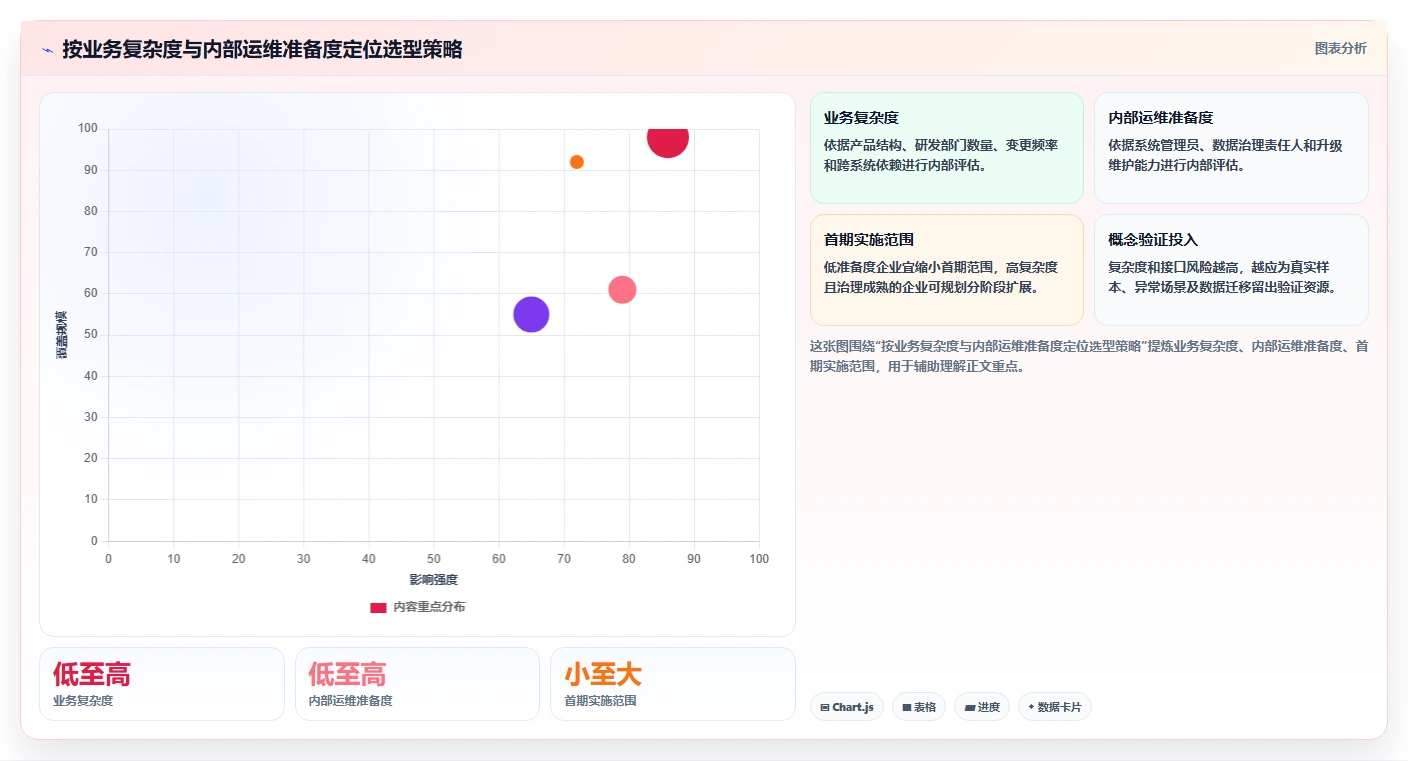The height and width of the screenshot is (761, 1408).
Task: Click the 图表分析 label in header
Action: [1340, 48]
